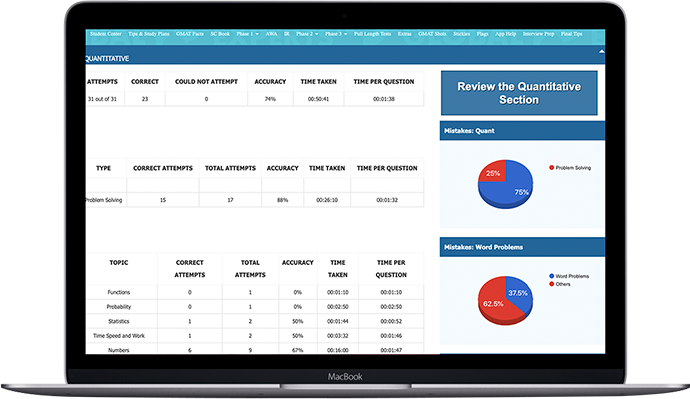Open GMAT Shots
Screen dimensions: 690x399
tap(432, 34)
